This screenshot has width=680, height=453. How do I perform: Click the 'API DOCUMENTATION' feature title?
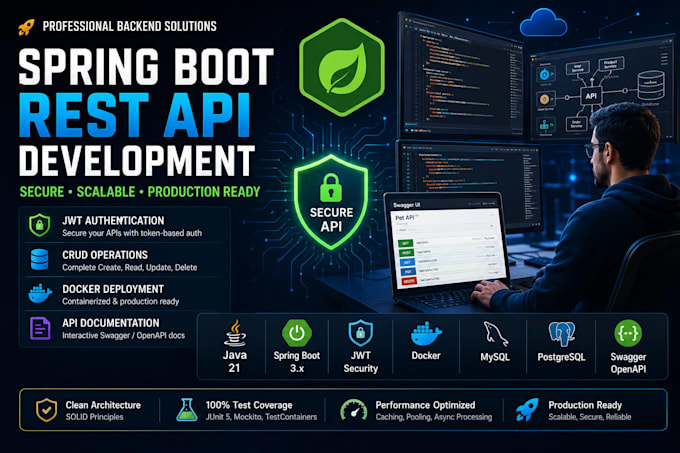tap(111, 323)
